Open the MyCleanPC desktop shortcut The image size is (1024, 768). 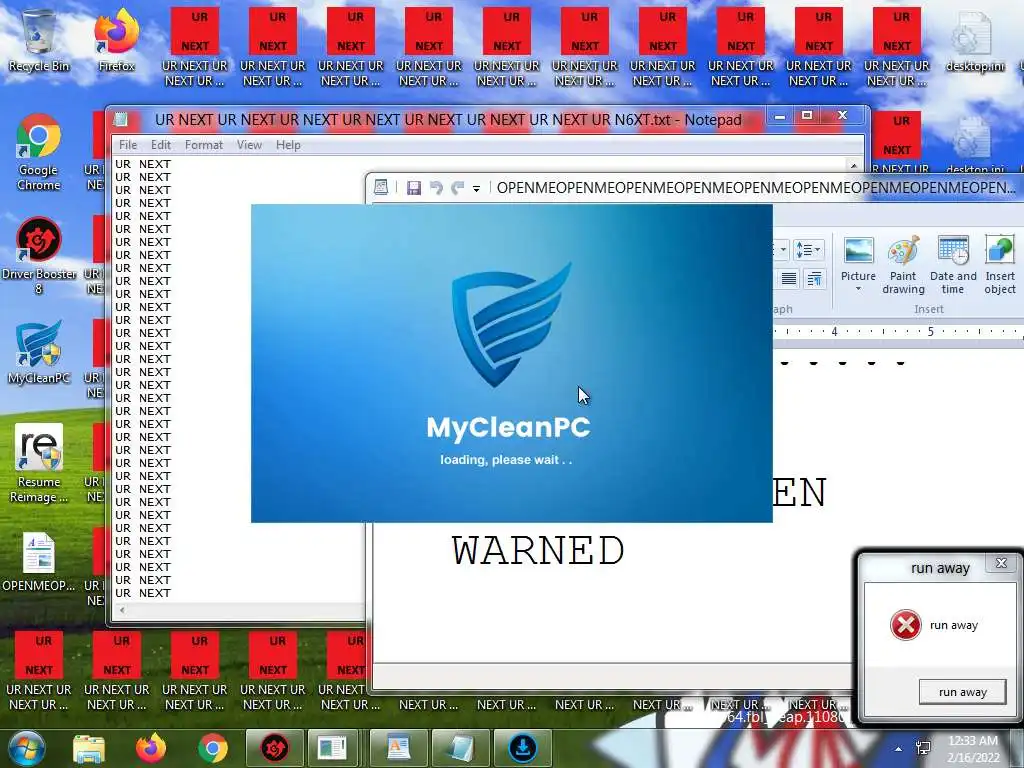coord(39,351)
